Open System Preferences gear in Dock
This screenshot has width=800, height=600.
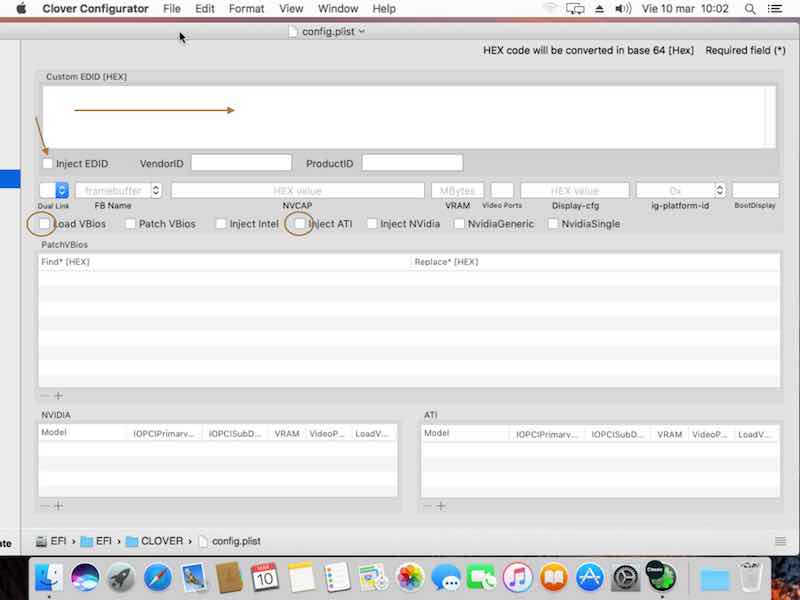coord(626,577)
